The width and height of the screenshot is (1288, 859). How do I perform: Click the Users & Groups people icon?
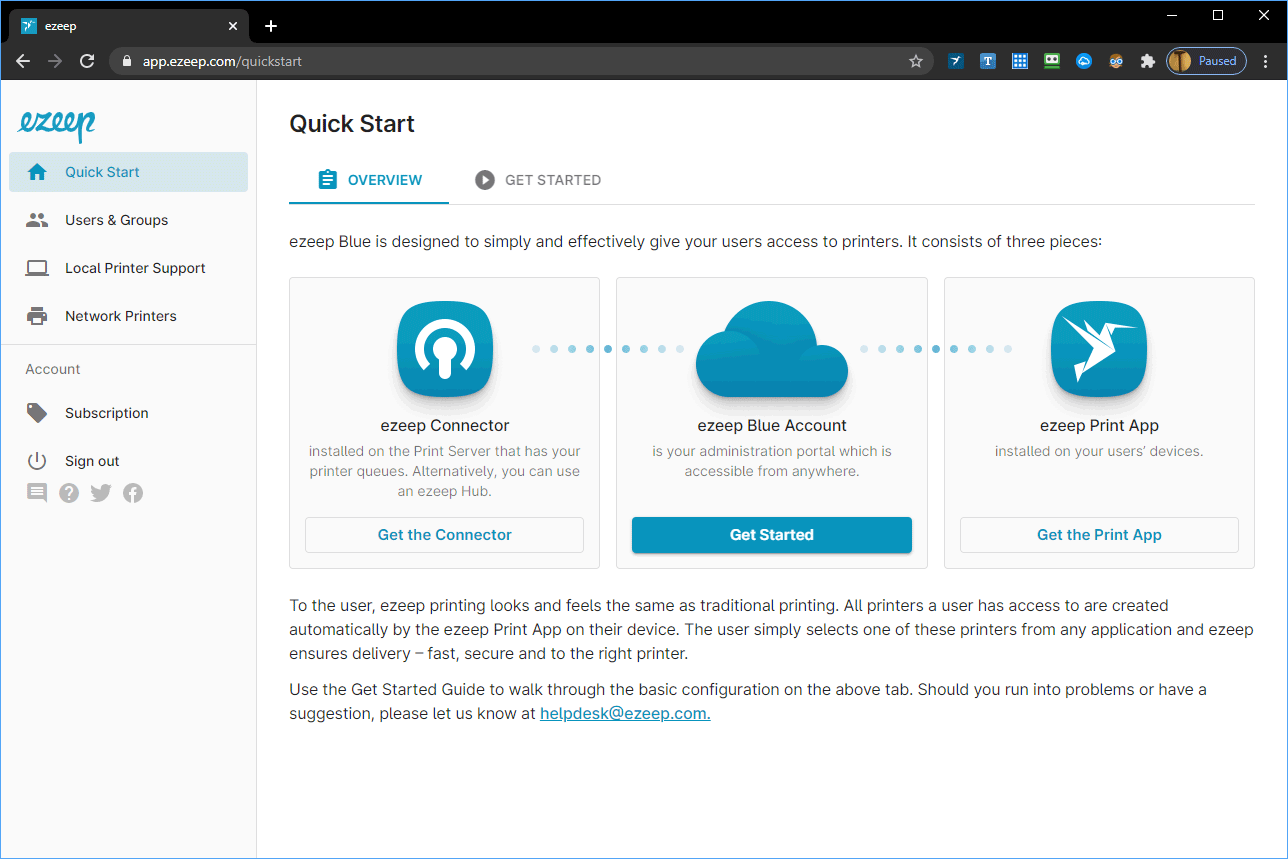pos(37,220)
